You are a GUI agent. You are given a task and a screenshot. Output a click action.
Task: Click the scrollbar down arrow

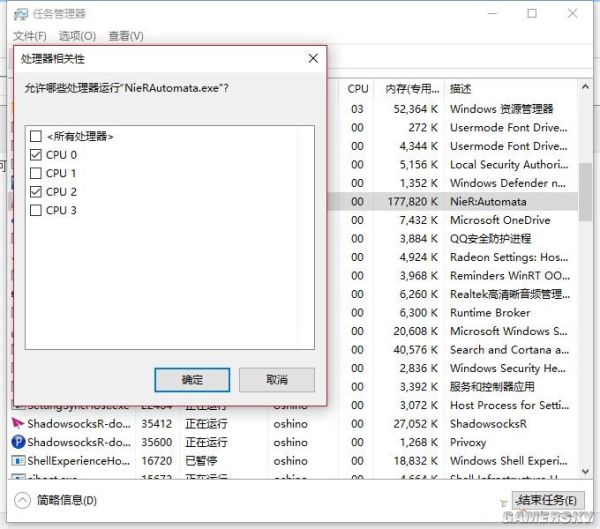585,472
